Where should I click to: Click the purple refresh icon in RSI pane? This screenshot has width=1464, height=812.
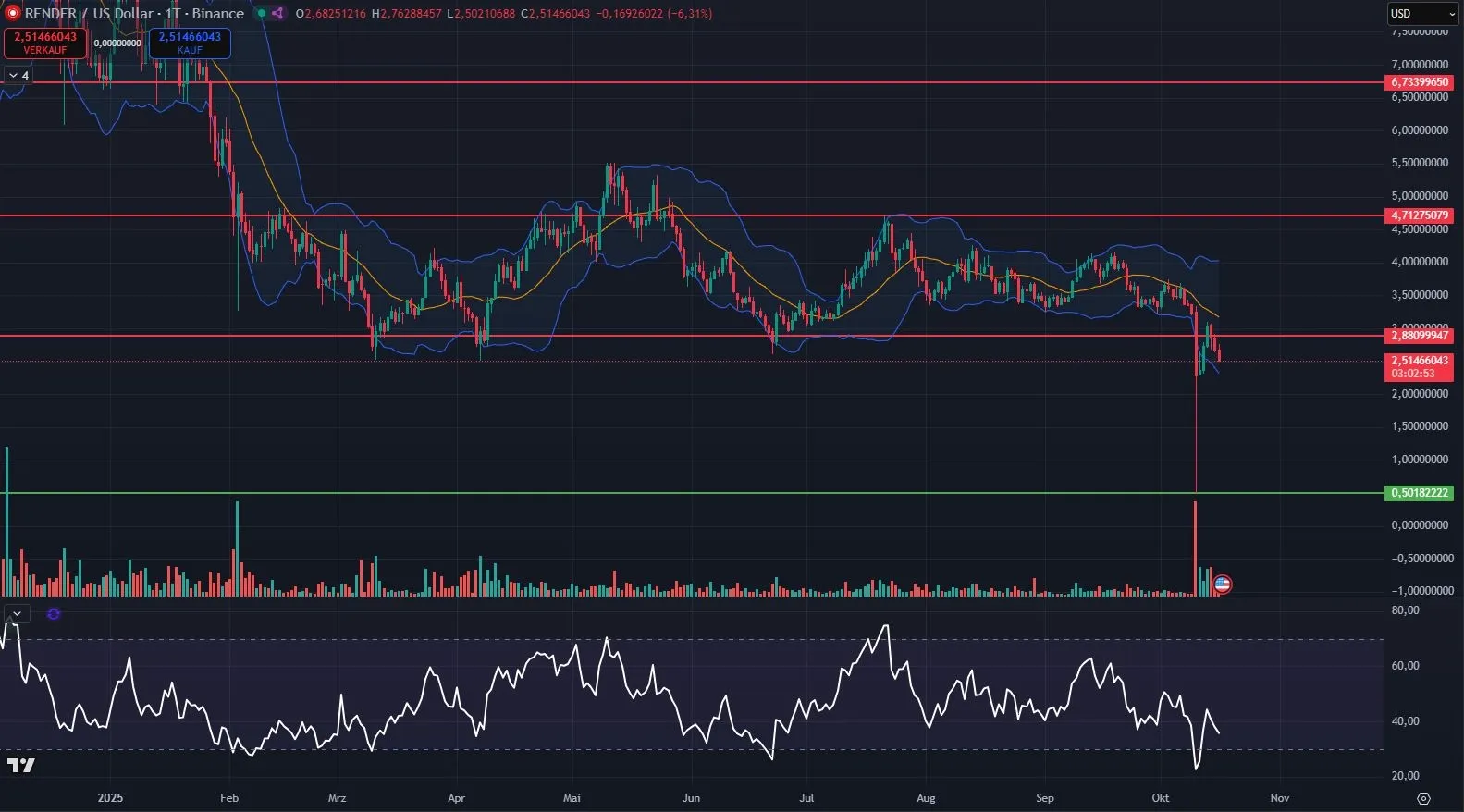pos(54,614)
